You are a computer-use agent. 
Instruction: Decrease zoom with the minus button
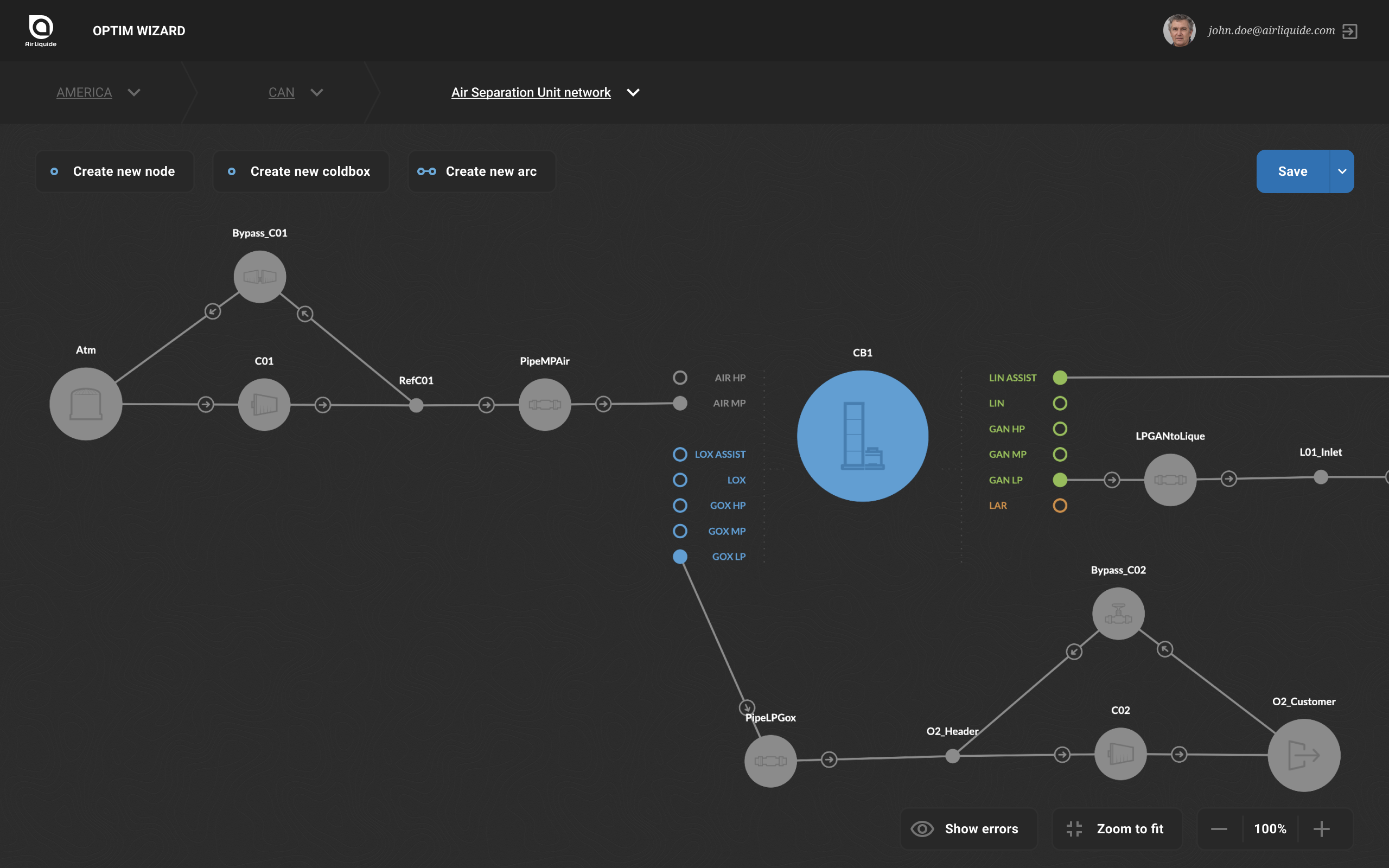coord(1219,829)
